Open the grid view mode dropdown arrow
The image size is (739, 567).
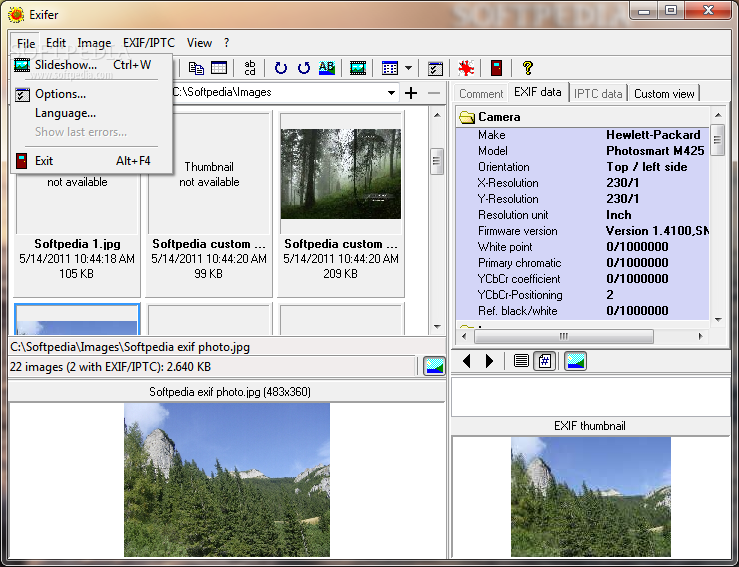(408, 68)
